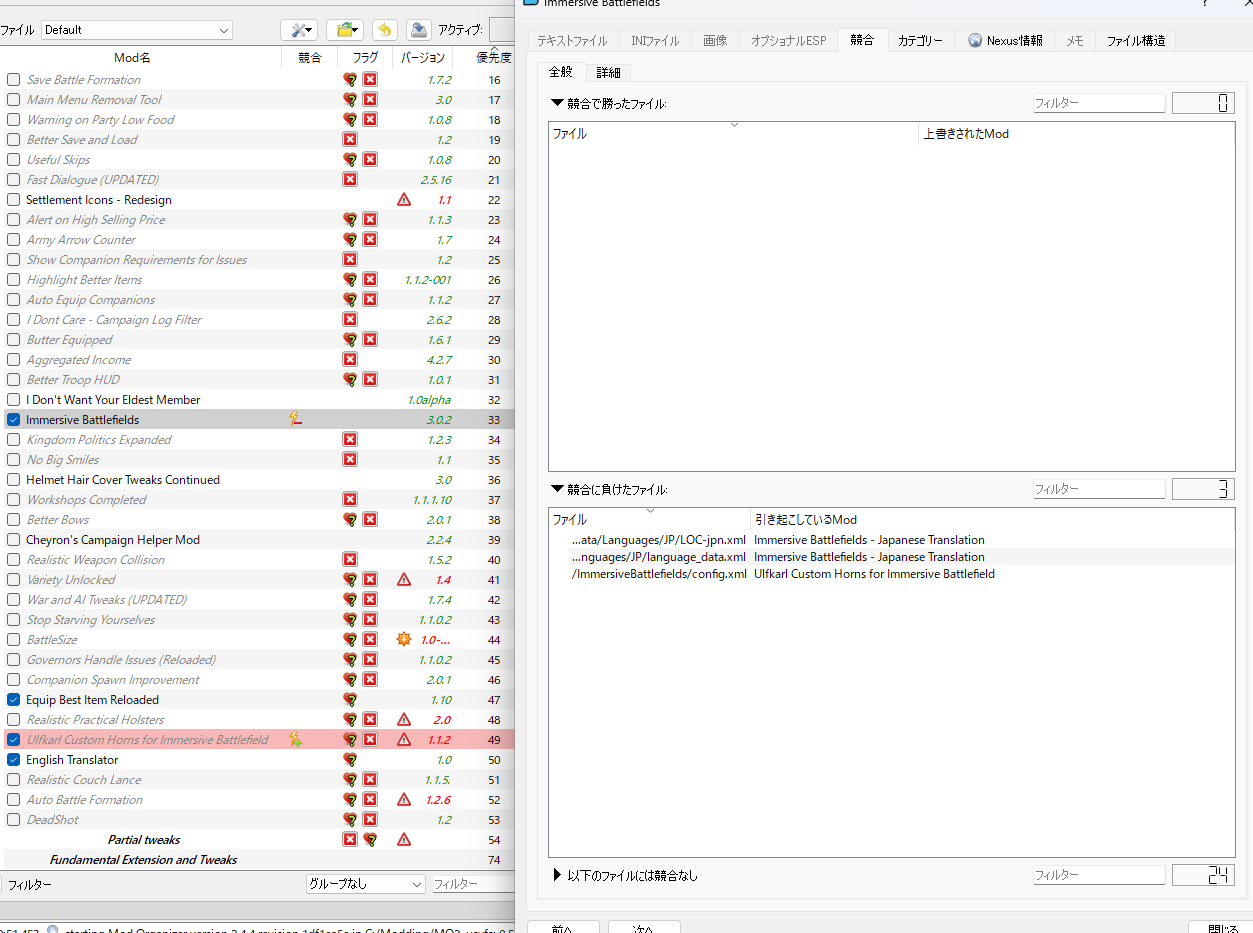Click the heart question flag on DeadShot row
1253x933 pixels.
(350, 819)
